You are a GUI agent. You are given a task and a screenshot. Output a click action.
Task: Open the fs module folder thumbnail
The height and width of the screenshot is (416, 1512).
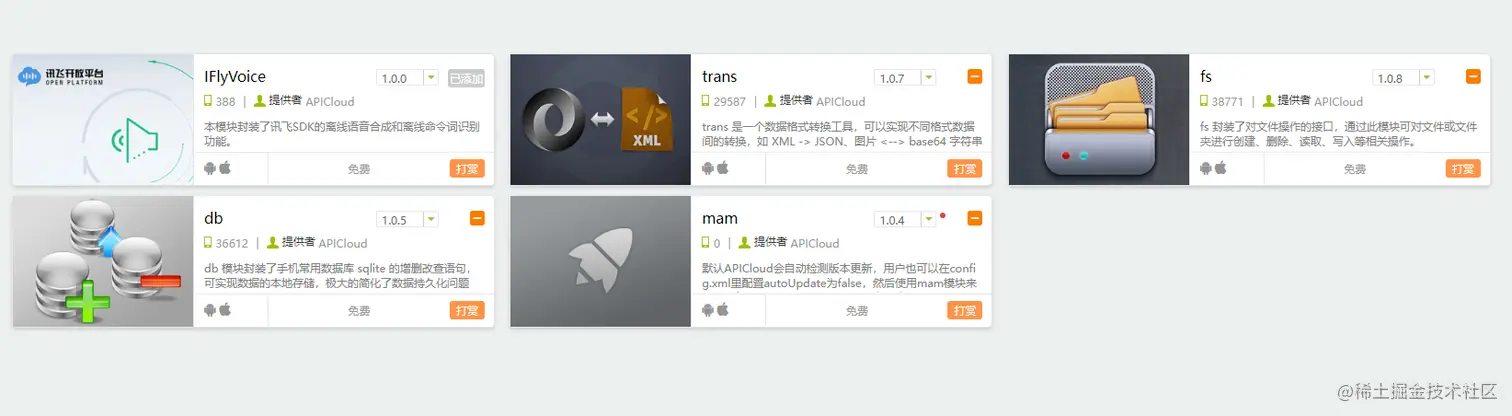click(x=1099, y=120)
